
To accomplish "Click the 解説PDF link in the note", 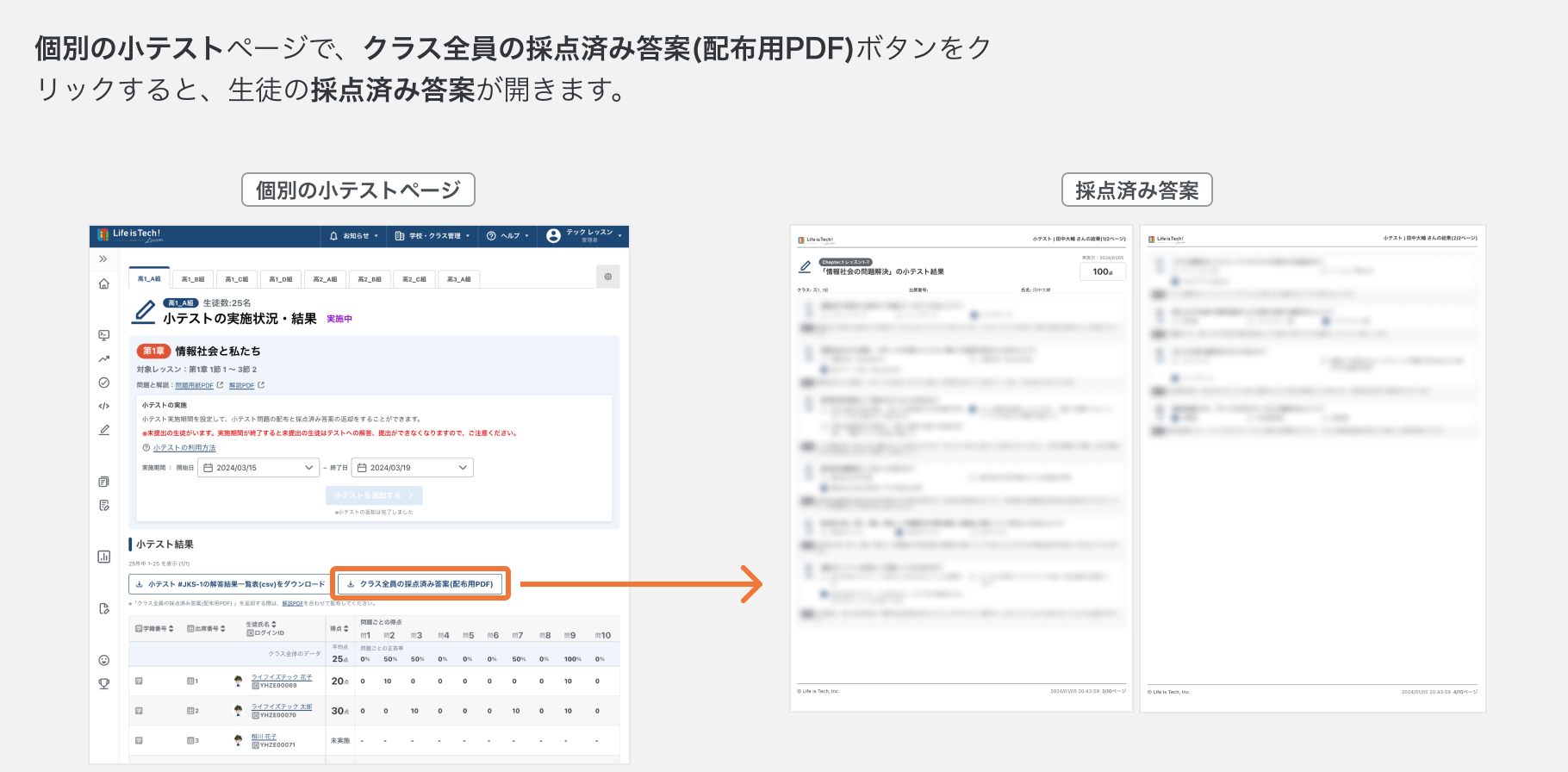I will coord(292,604).
